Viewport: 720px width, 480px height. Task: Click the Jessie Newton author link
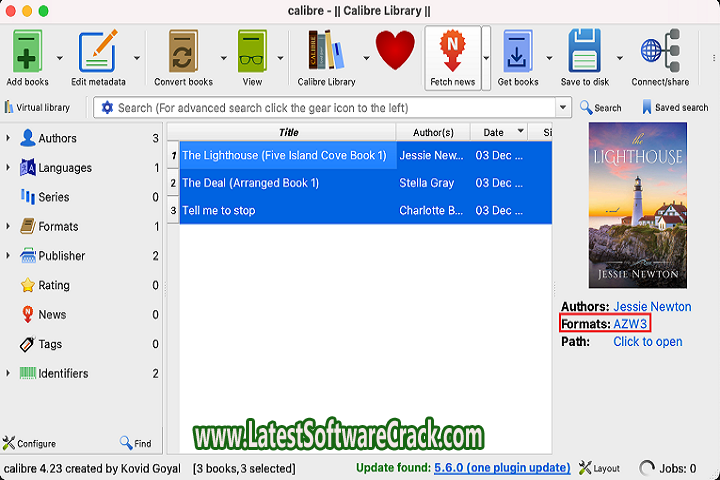pos(652,306)
